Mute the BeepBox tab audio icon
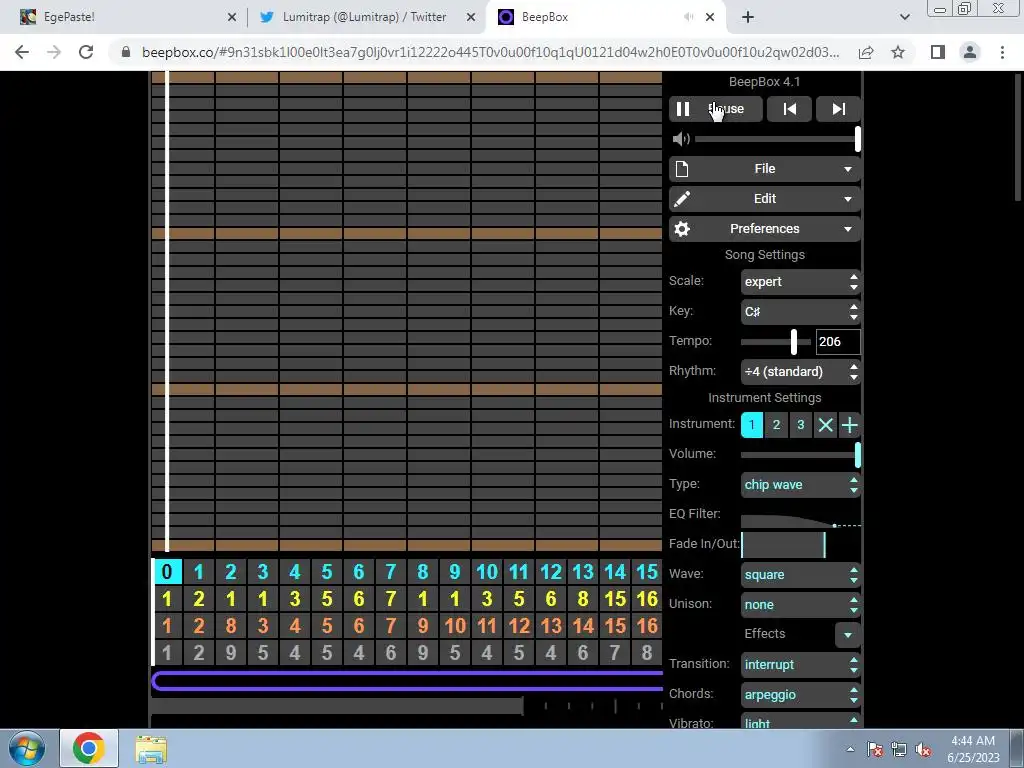This screenshot has width=1024, height=768. (x=688, y=18)
